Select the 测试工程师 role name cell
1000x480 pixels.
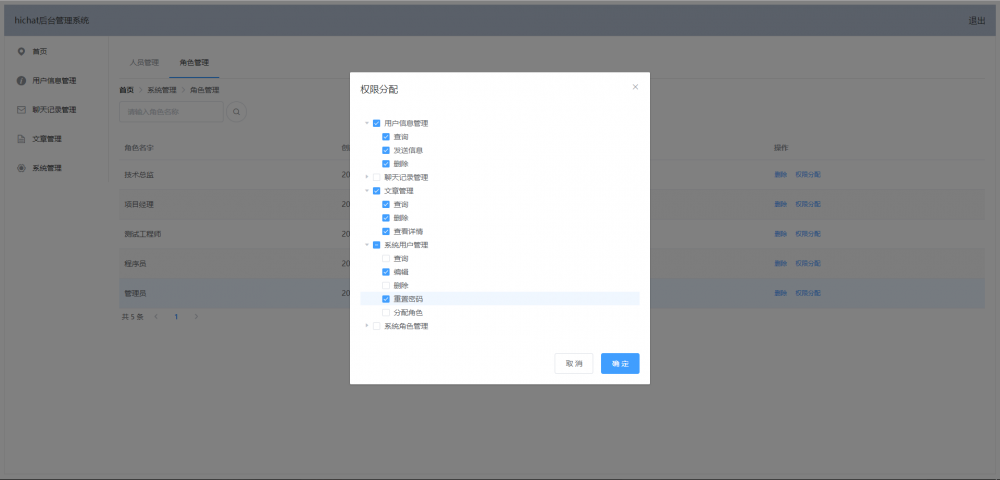coord(143,234)
